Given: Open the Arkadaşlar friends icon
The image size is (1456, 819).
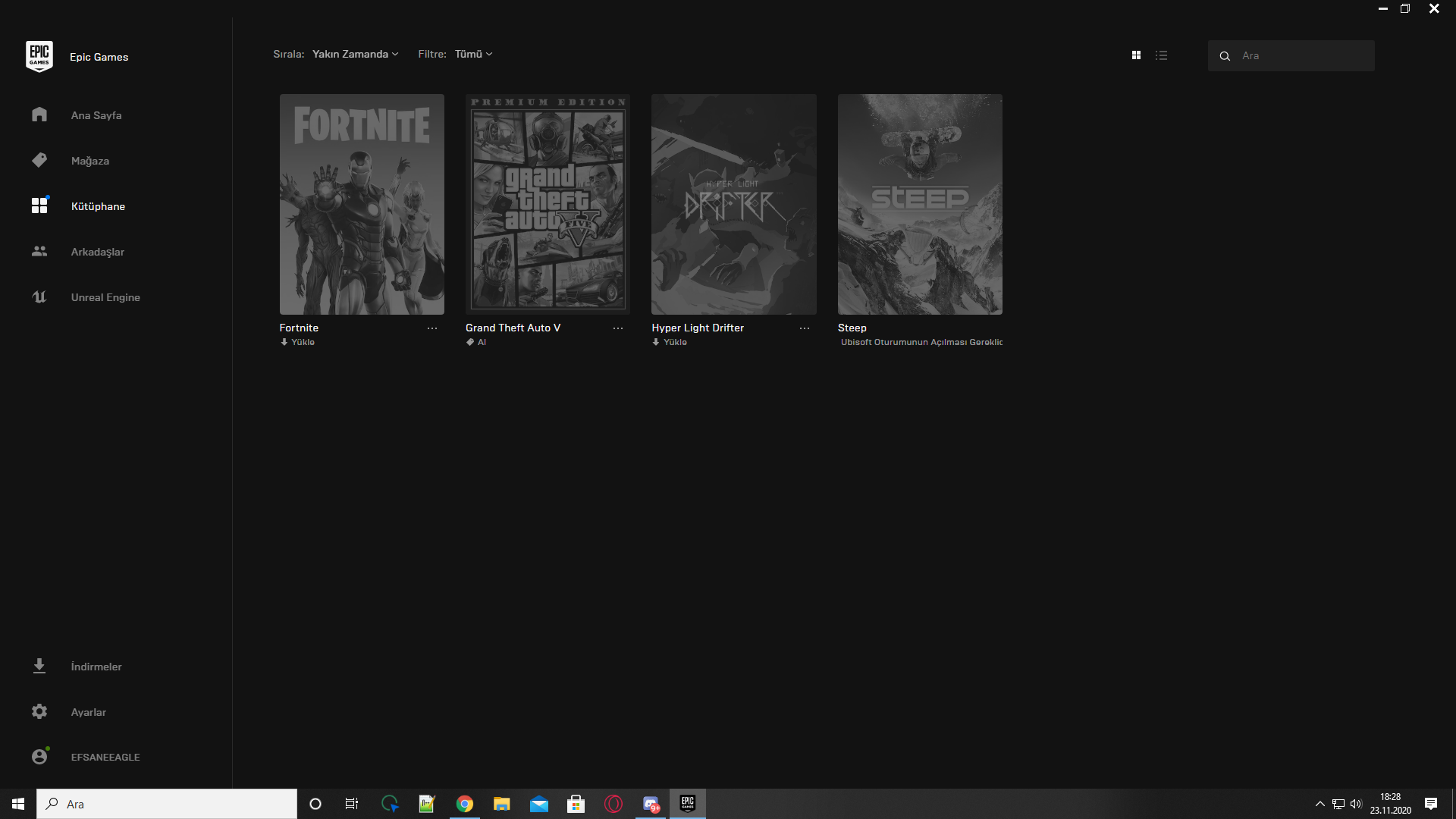Looking at the screenshot, I should (39, 251).
